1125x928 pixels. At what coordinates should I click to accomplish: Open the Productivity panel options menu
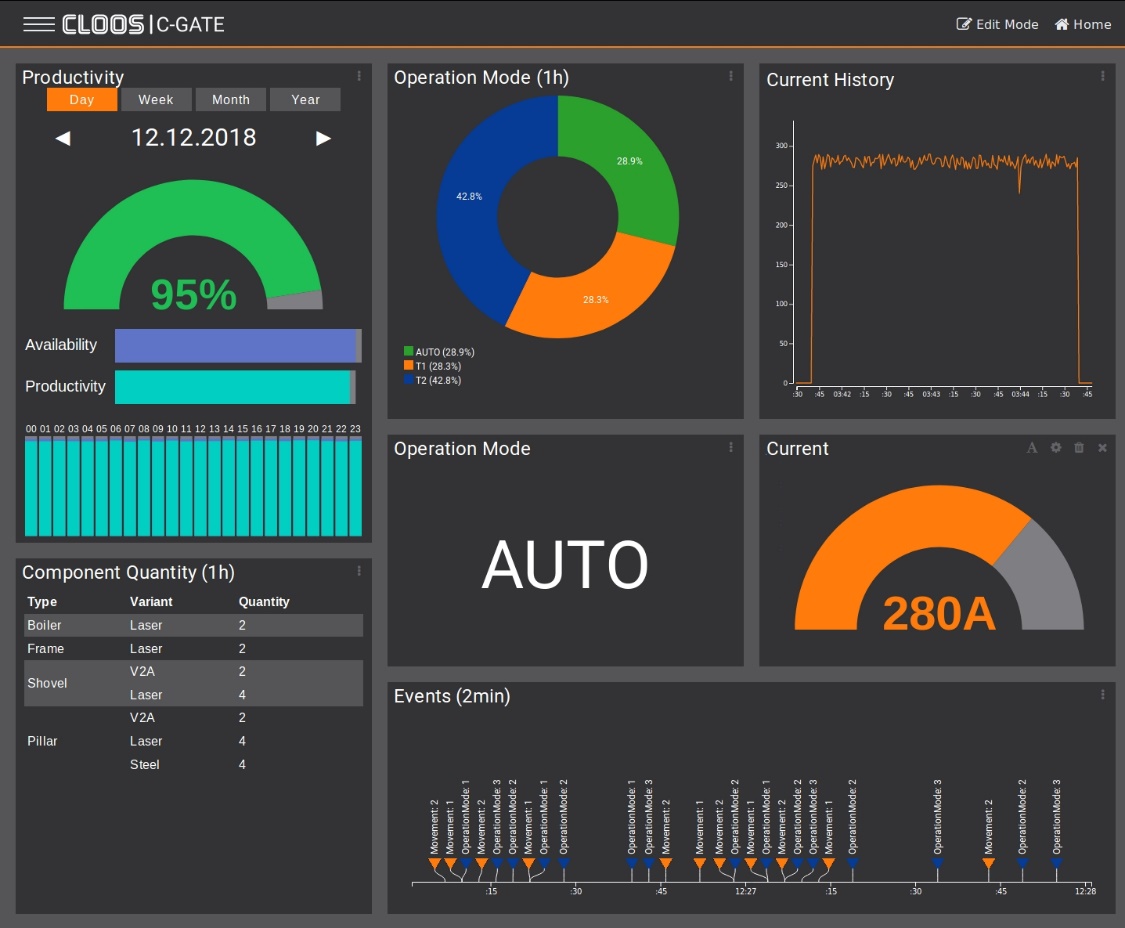click(359, 76)
